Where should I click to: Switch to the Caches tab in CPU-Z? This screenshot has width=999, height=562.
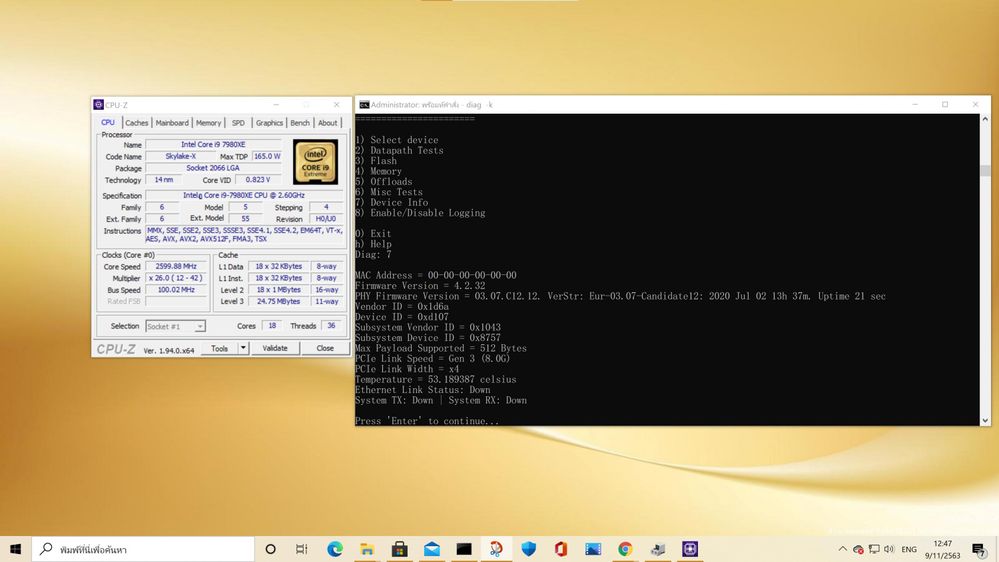click(136, 122)
